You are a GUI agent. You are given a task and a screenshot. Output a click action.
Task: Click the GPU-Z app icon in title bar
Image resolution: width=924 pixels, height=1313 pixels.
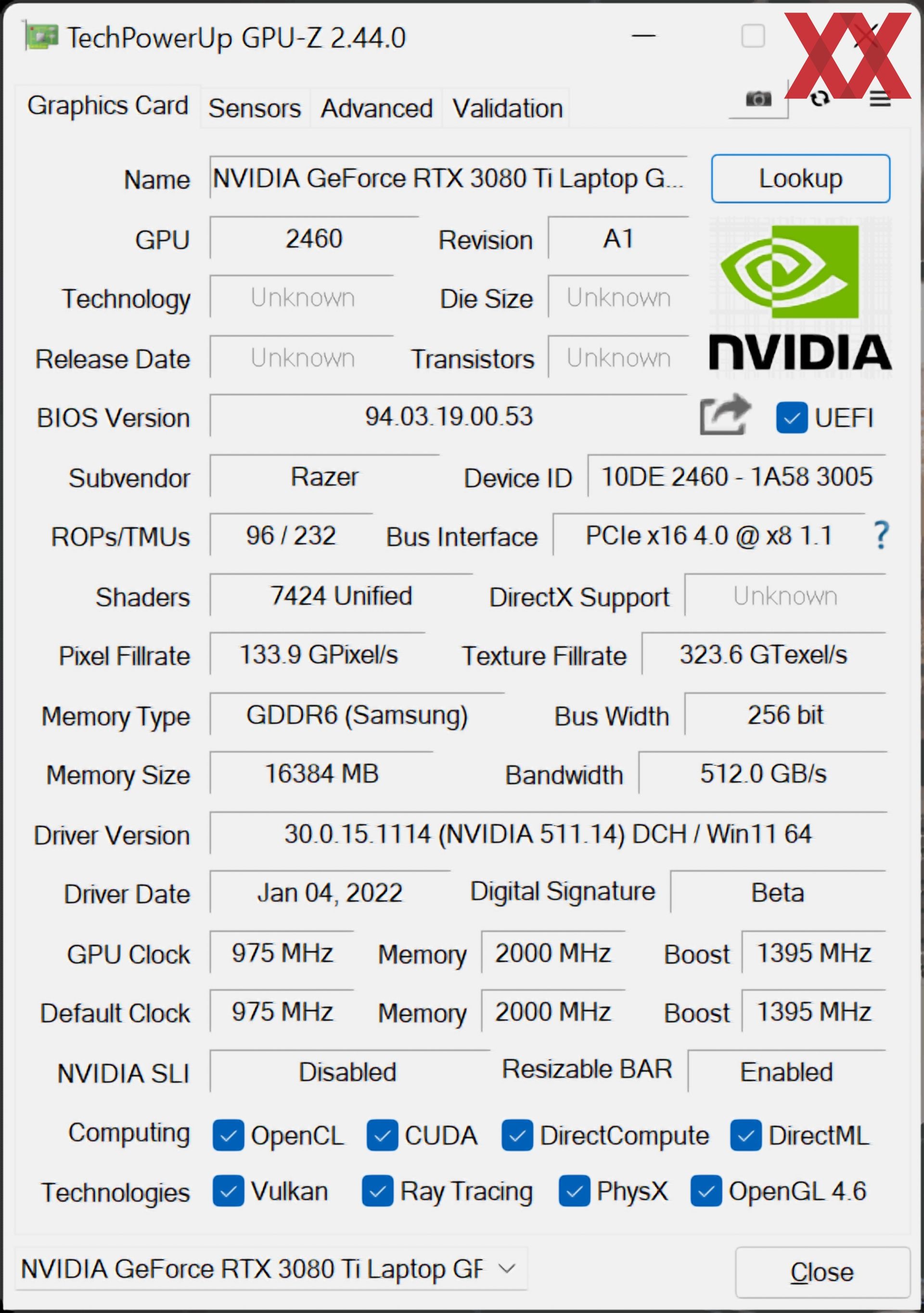pyautogui.click(x=41, y=37)
